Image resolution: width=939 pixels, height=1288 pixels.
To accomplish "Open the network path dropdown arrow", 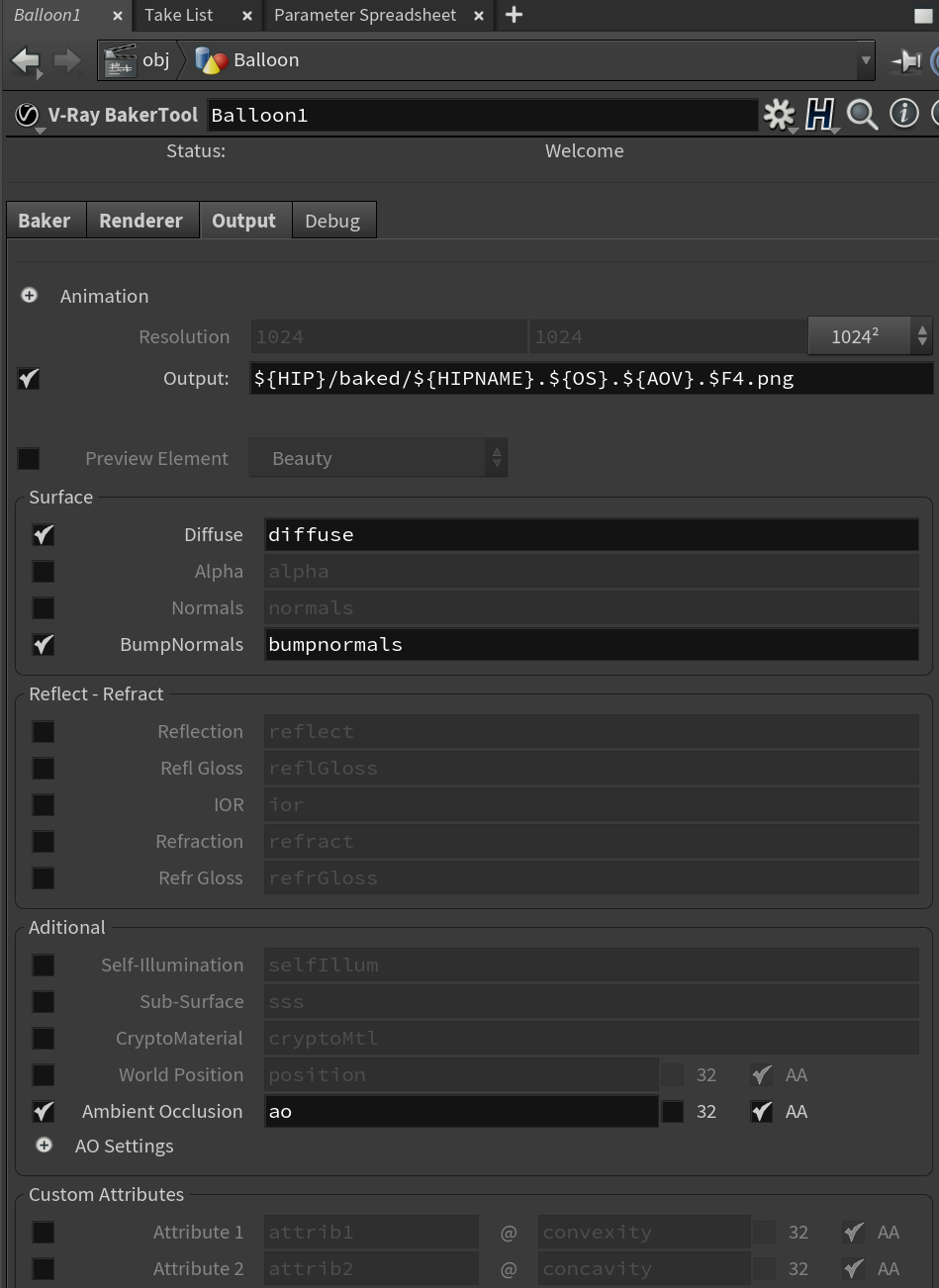I will click(x=866, y=61).
